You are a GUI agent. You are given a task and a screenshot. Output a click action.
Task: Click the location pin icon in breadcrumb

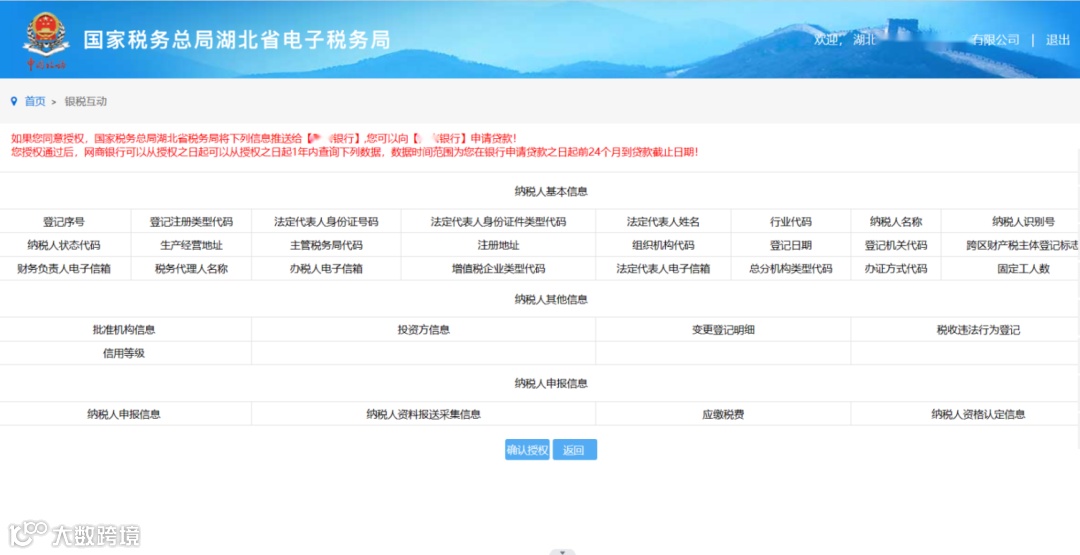coord(14,101)
